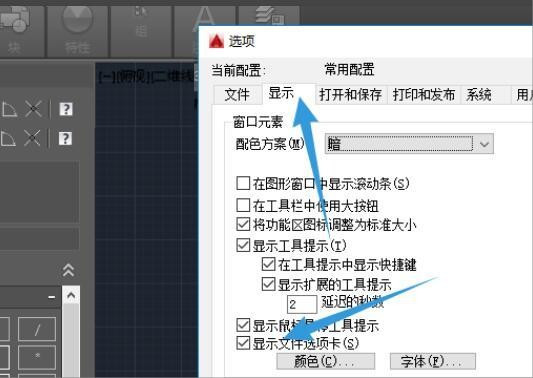The height and width of the screenshot is (378, 533).
Task: Click the layers stack icon in ribbon
Action: (x=270, y=15)
